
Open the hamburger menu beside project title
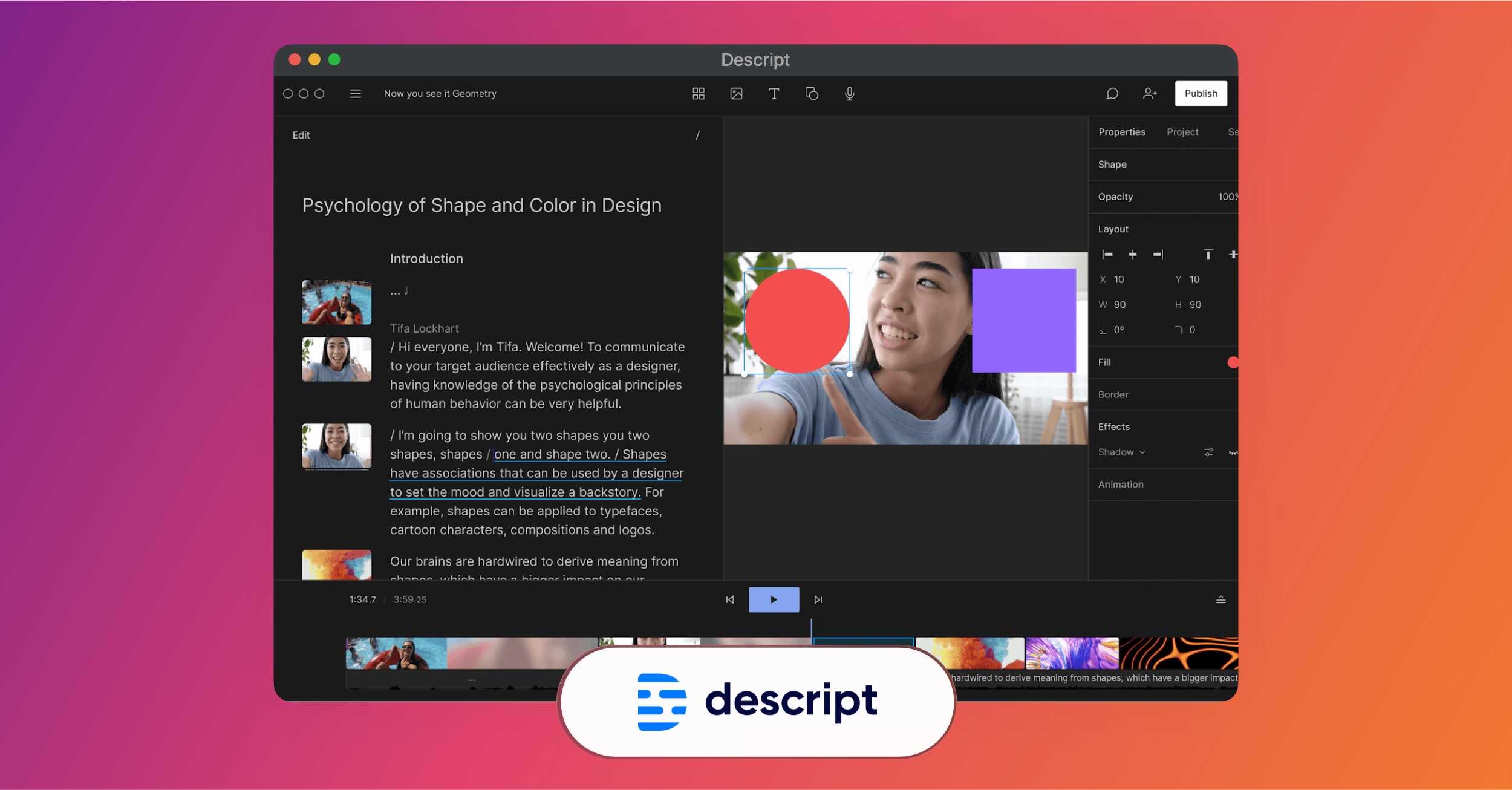pyautogui.click(x=356, y=94)
